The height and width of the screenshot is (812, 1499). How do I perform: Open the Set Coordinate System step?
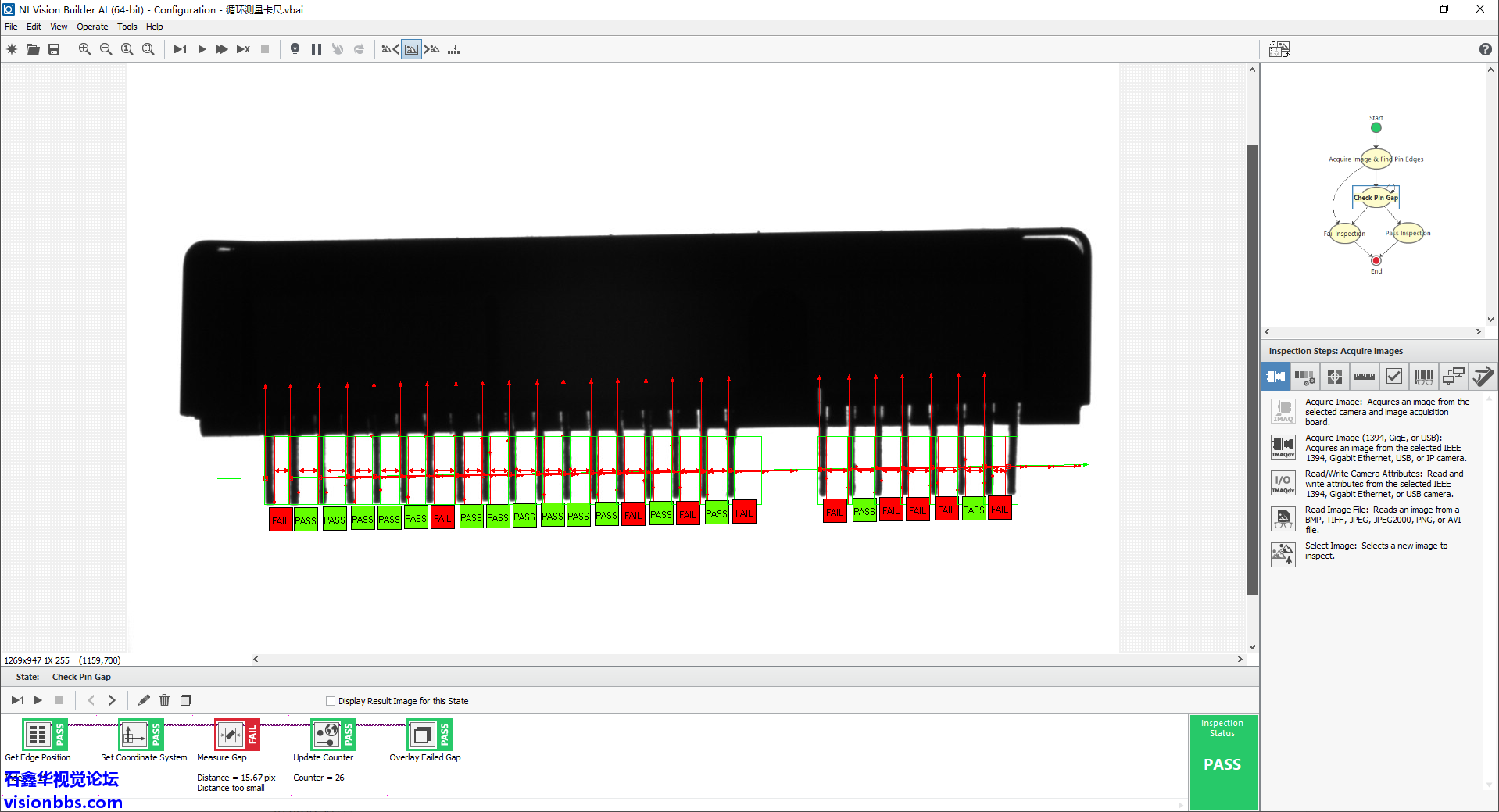point(134,735)
